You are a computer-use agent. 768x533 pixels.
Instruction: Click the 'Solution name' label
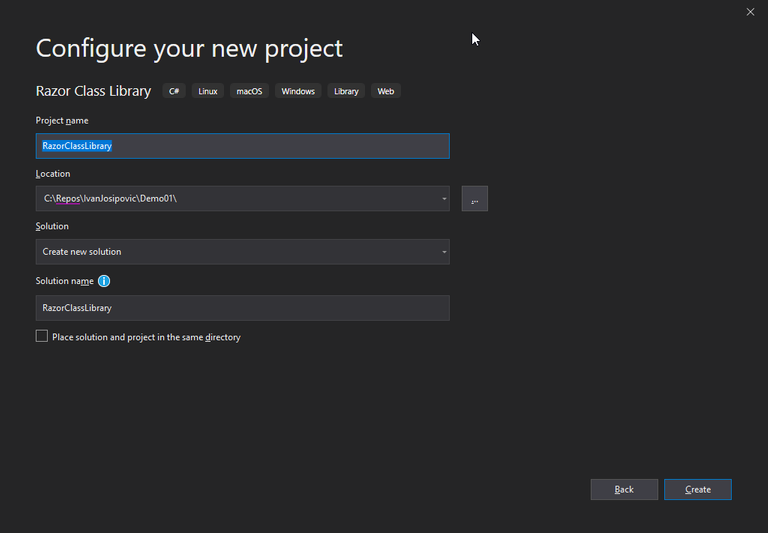[x=64, y=281]
